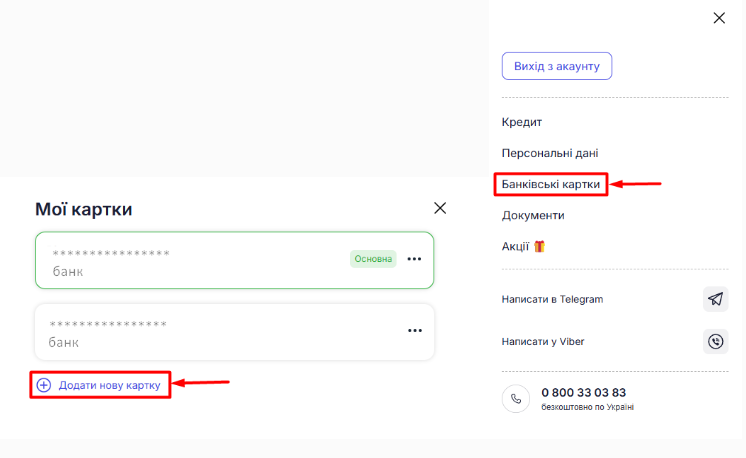The height and width of the screenshot is (458, 746).
Task: Click the gift icon beside Акції
Action: pyautogui.click(x=540, y=246)
